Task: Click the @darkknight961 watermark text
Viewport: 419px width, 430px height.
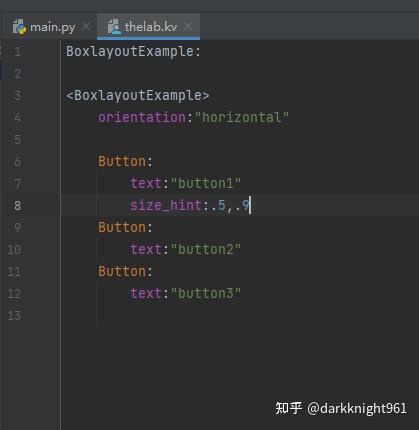Action: 357,408
